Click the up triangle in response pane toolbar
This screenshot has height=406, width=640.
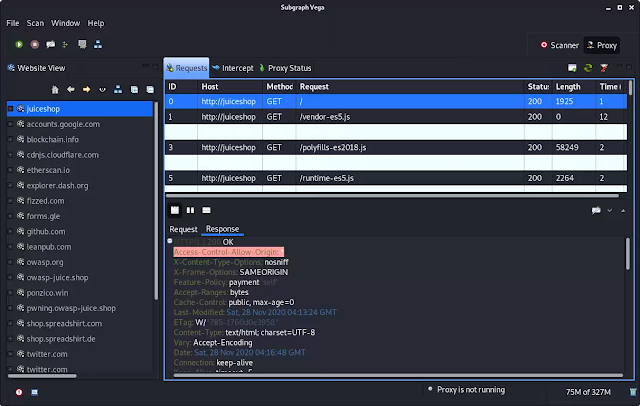point(623,211)
